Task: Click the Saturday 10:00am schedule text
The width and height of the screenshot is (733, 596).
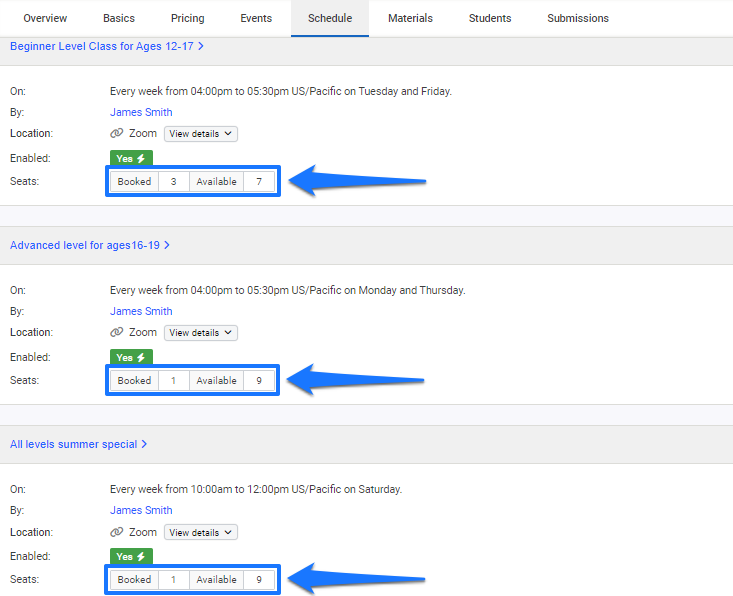Action: [x=256, y=489]
